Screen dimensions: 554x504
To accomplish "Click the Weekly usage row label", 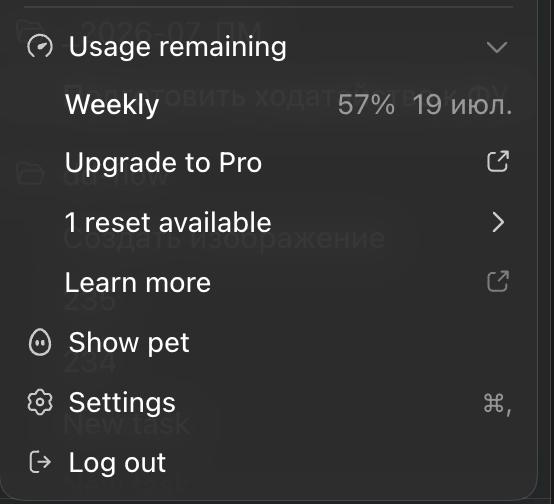I will 112,105.
